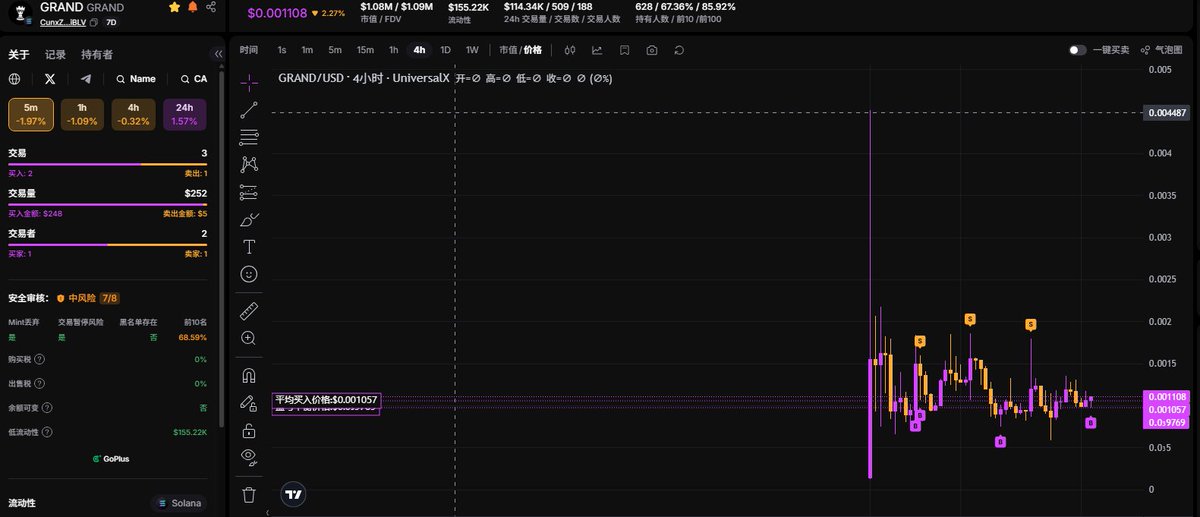Remove drawings with trash icon
The height and width of the screenshot is (517, 1200).
249,494
